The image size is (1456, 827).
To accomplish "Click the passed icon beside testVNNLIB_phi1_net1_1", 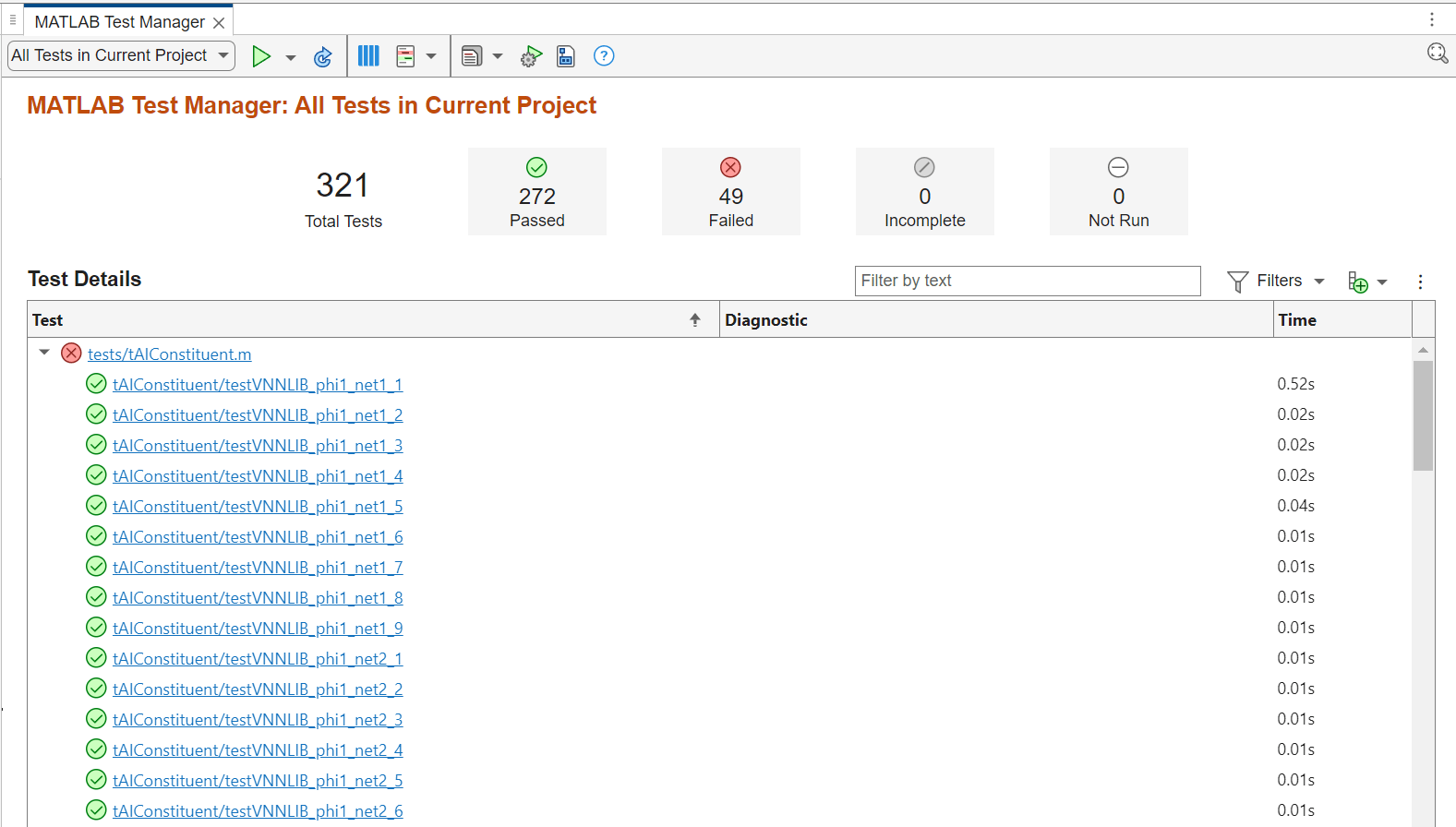I will pos(96,383).
